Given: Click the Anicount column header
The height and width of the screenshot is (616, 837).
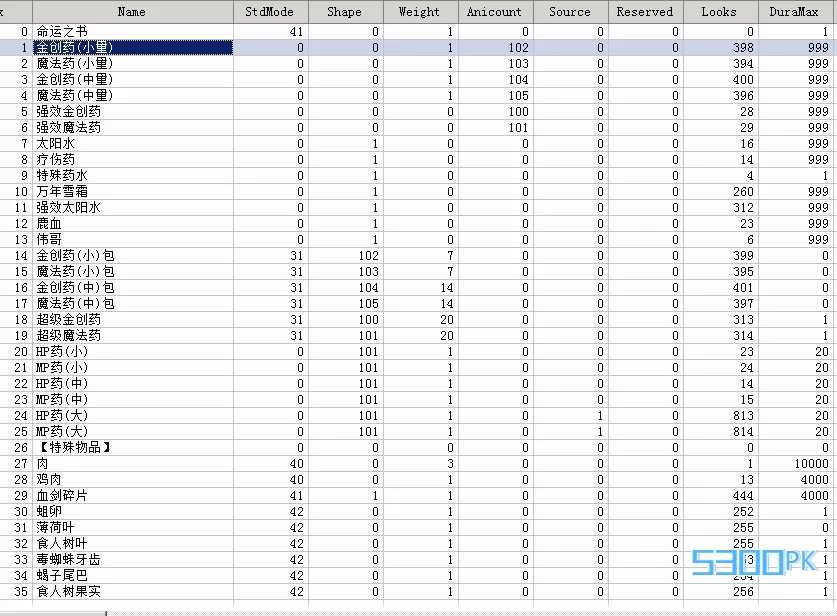Looking at the screenshot, I should (x=495, y=12).
